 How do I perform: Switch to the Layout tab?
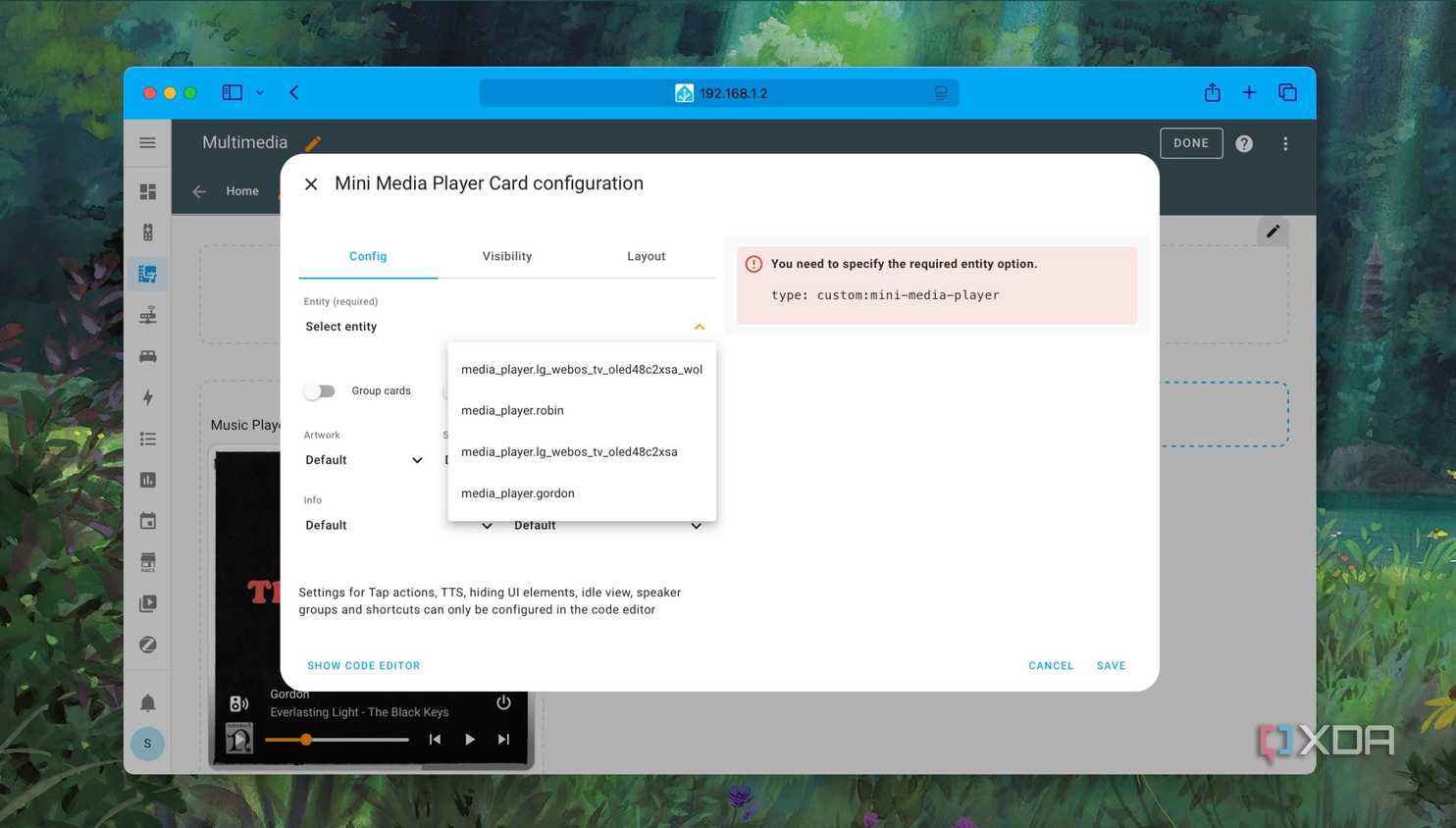tap(647, 256)
